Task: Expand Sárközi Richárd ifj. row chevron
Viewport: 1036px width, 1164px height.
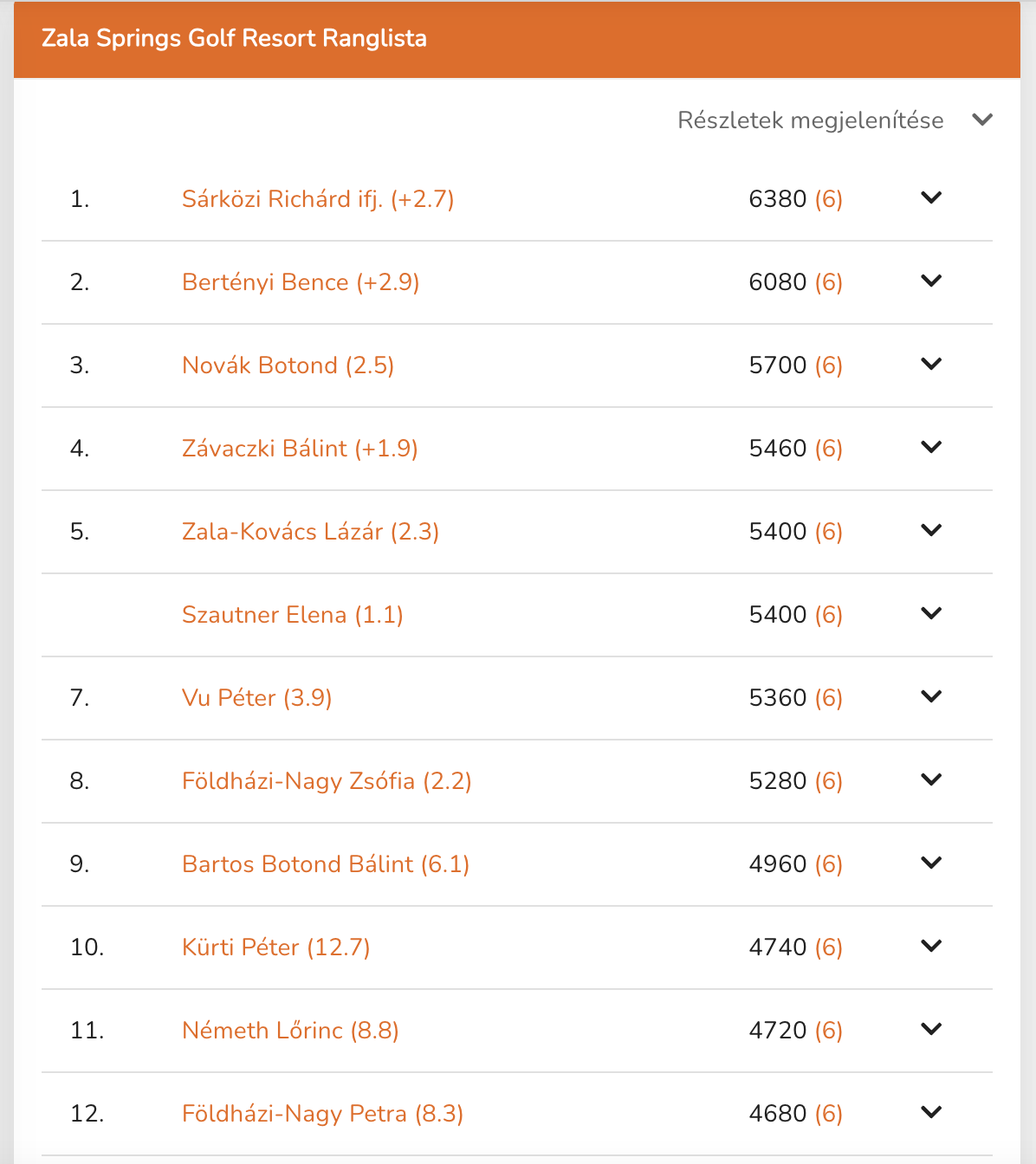Action: pos(931,198)
